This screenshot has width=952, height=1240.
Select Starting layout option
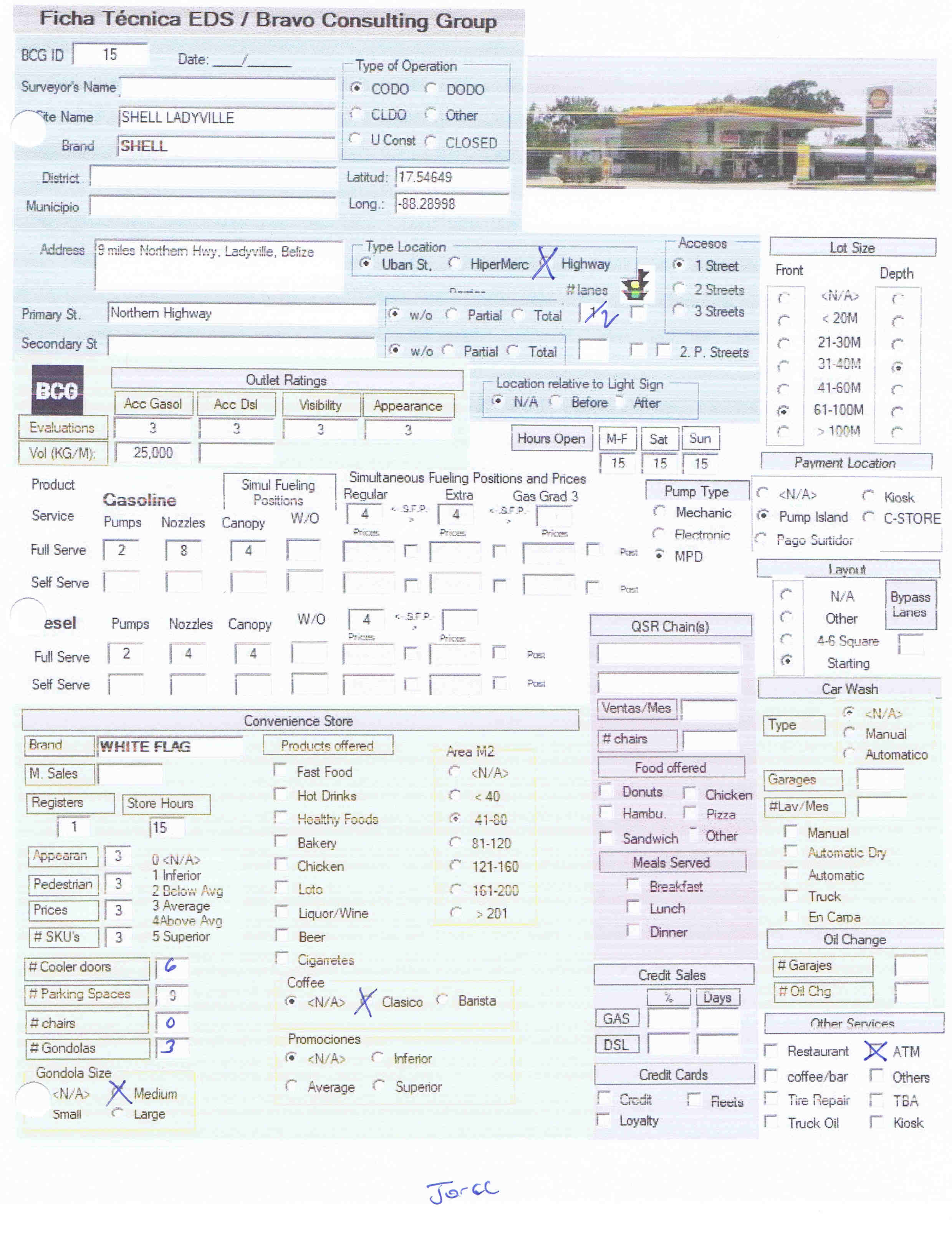click(786, 661)
